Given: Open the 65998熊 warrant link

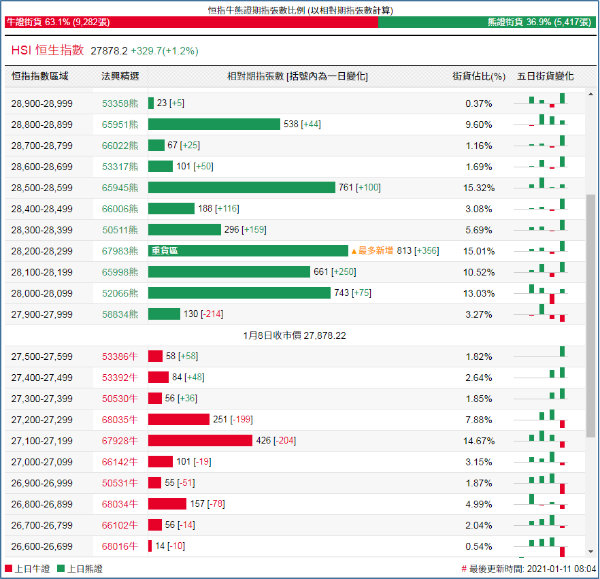Looking at the screenshot, I should pos(120,272).
